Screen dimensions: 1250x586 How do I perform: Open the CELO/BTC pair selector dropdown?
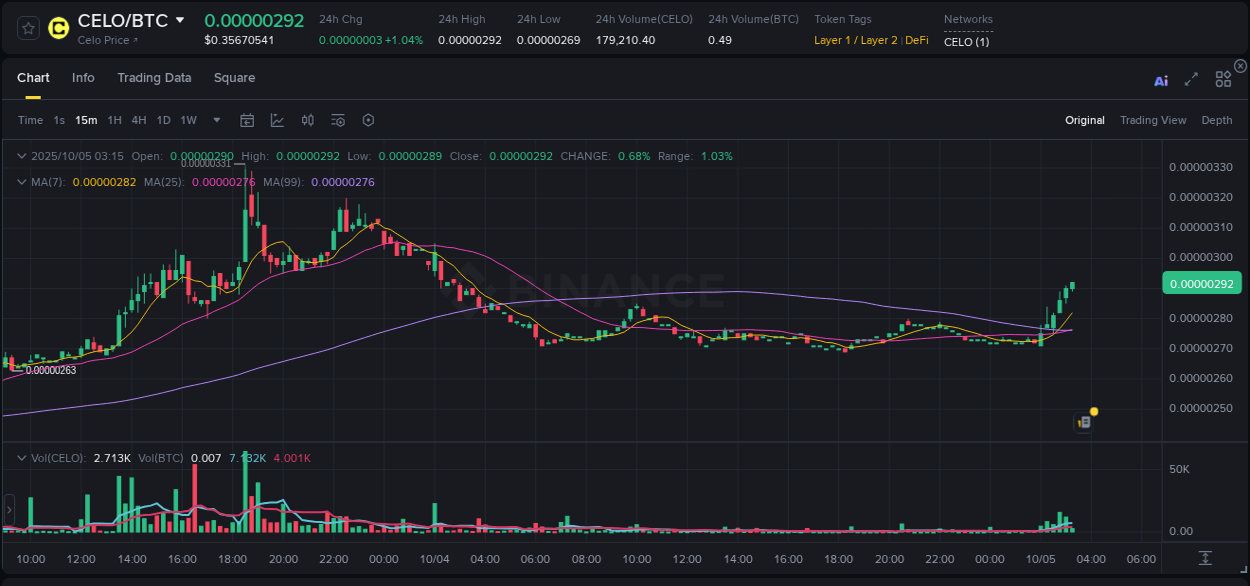pos(182,19)
